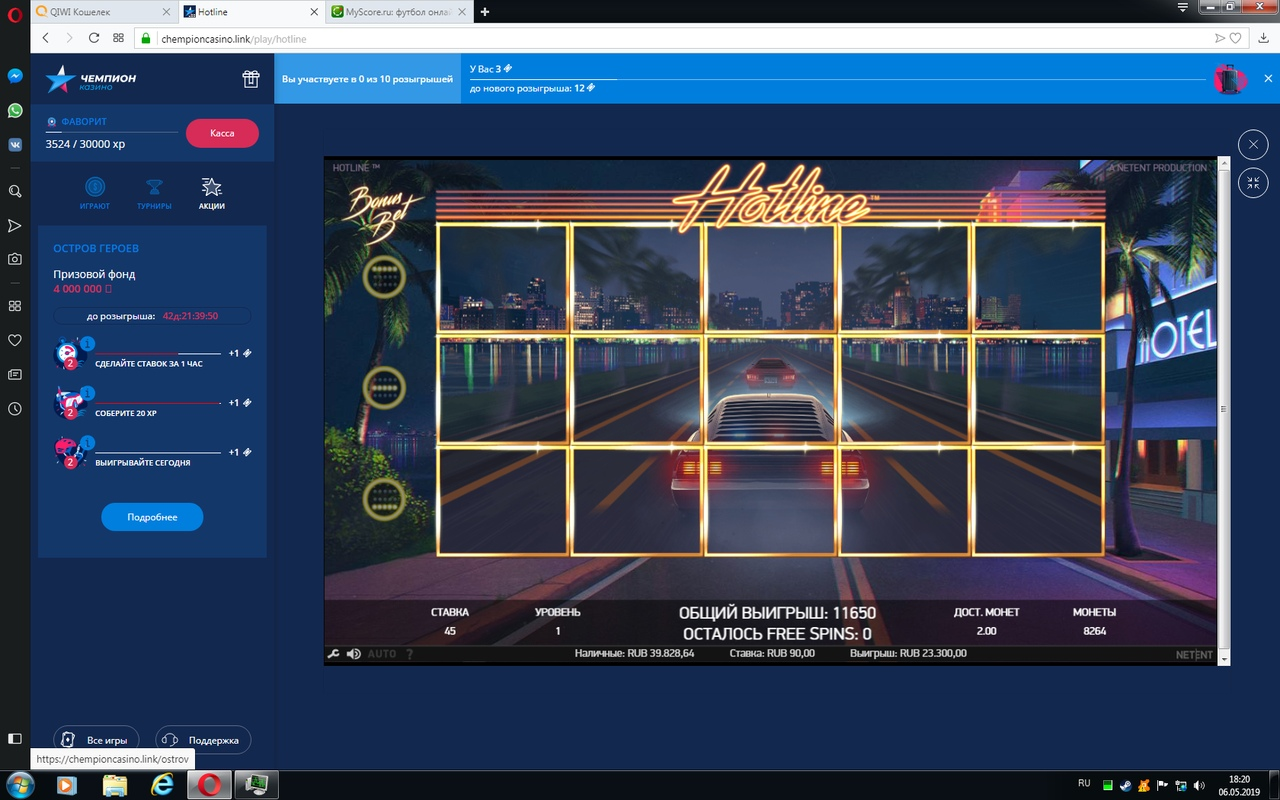Viewport: 1280px width, 800px height.
Task: Mute game sound speaker icon
Action: pyautogui.click(x=354, y=654)
